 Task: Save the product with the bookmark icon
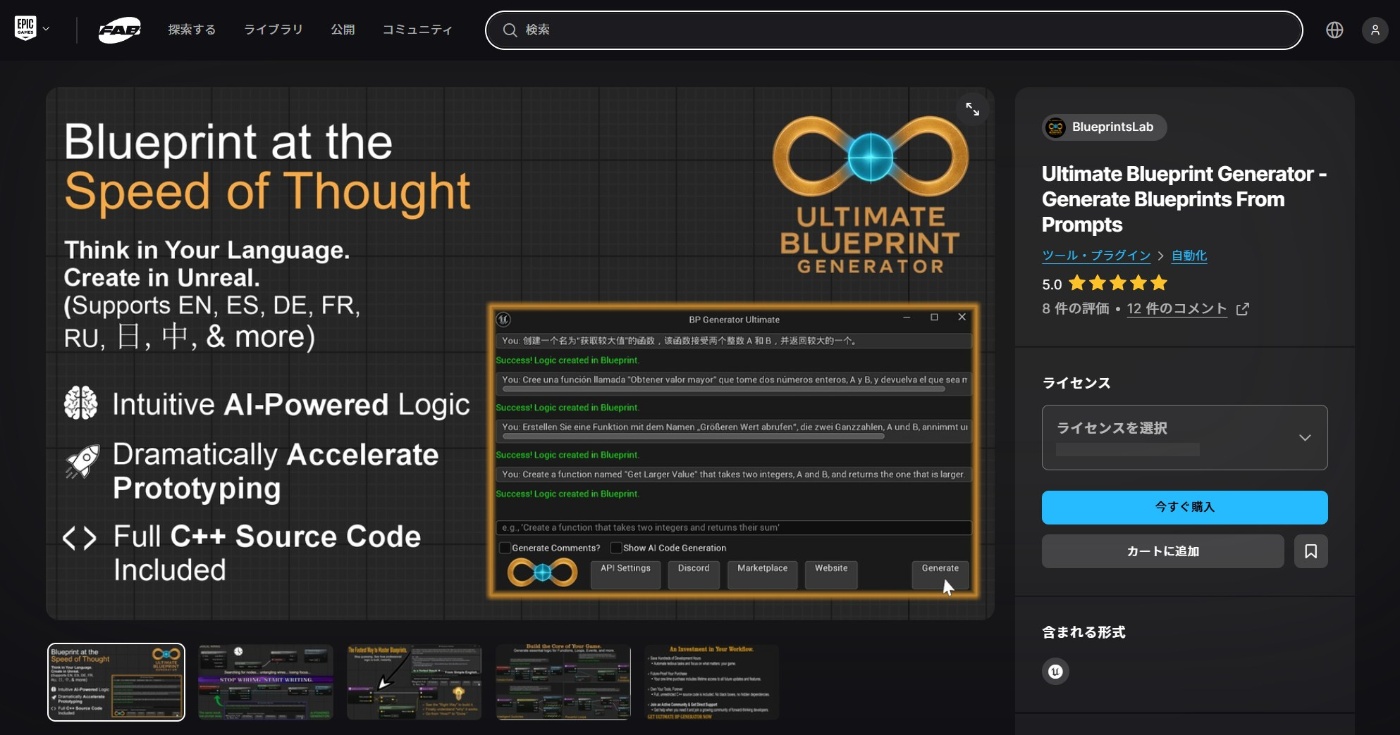(1310, 551)
